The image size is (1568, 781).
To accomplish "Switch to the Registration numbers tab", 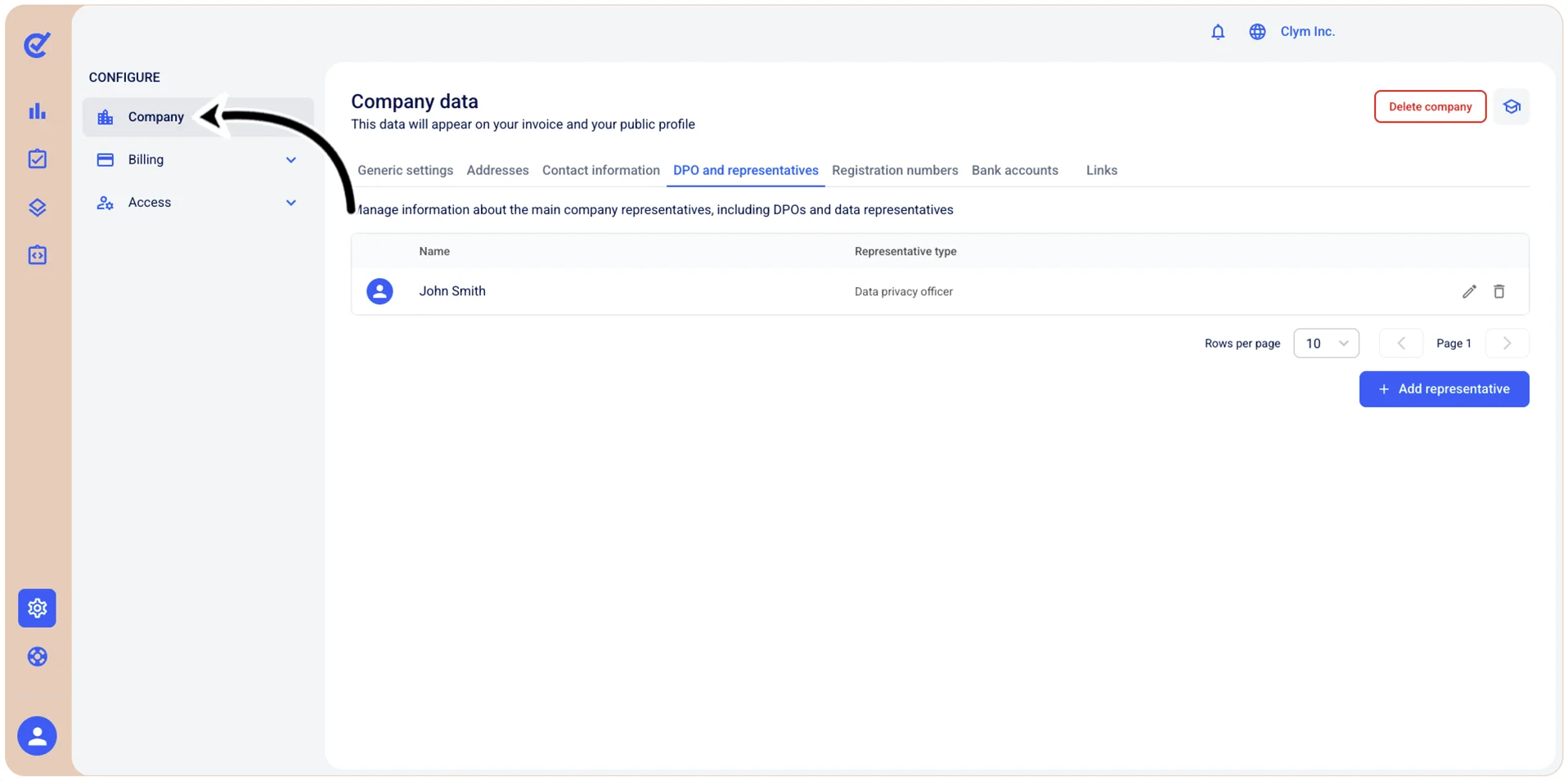I will coord(895,170).
